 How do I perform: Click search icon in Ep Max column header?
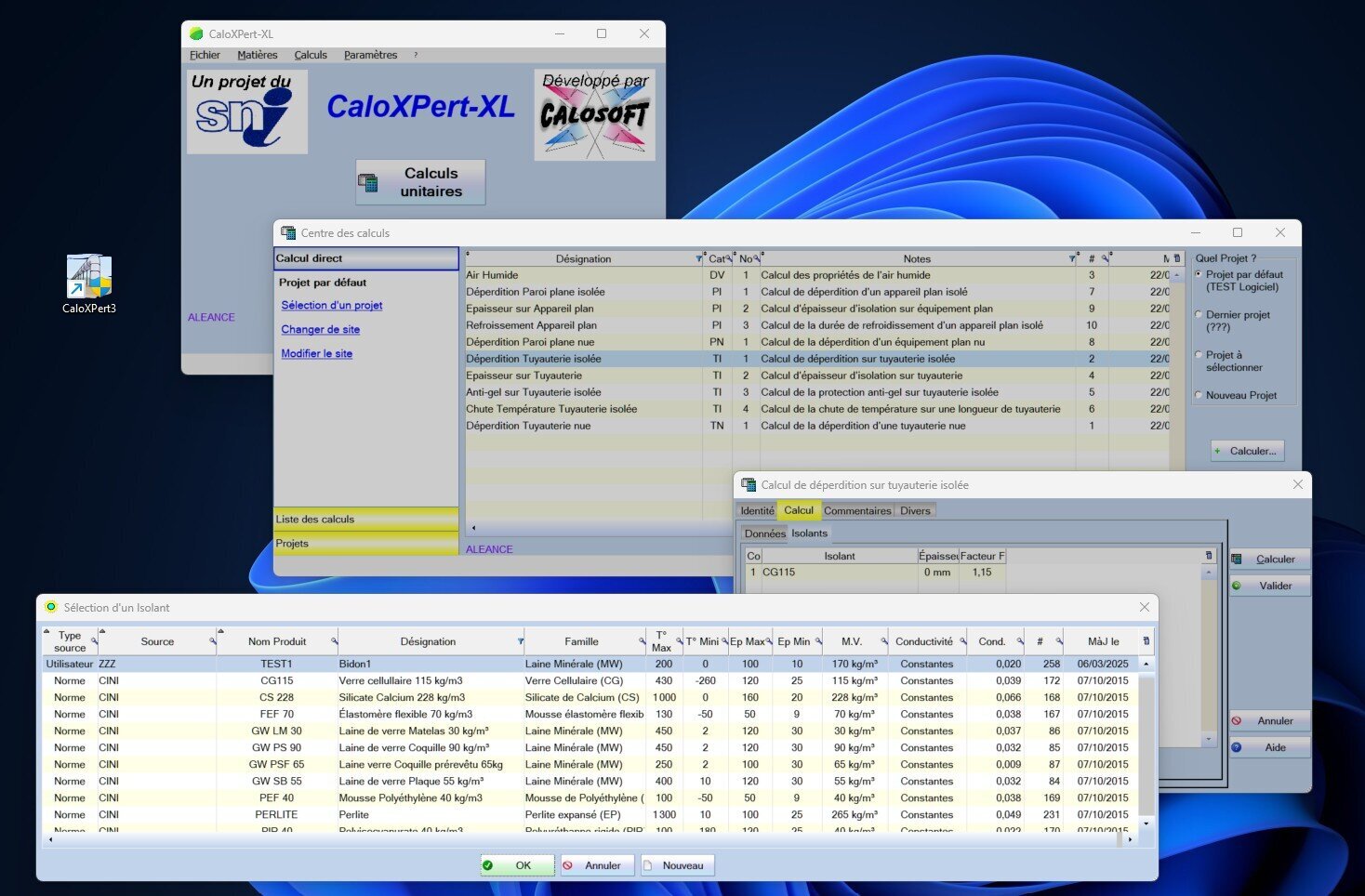pyautogui.click(x=769, y=641)
